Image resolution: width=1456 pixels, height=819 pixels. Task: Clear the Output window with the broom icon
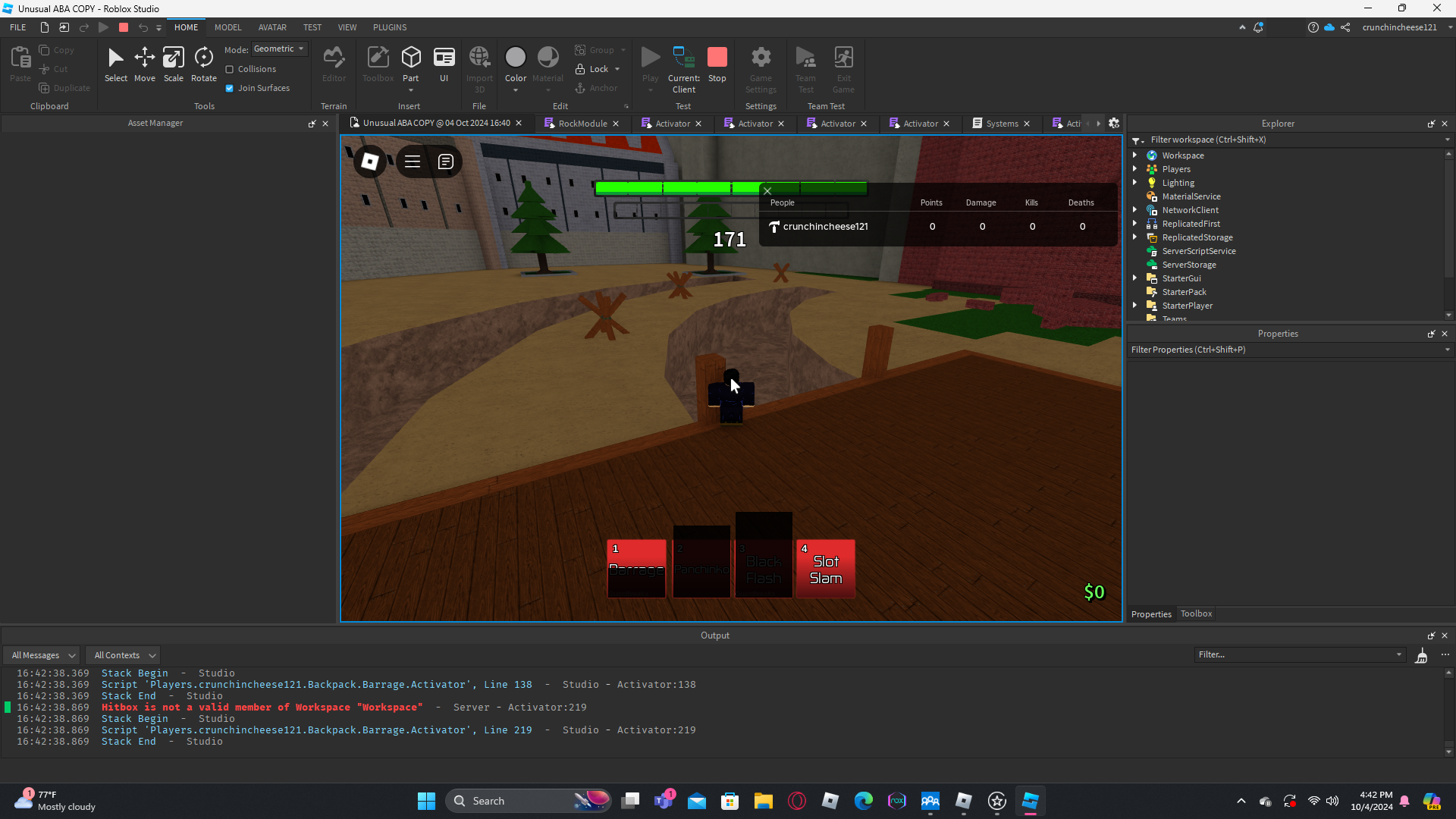coord(1422,655)
